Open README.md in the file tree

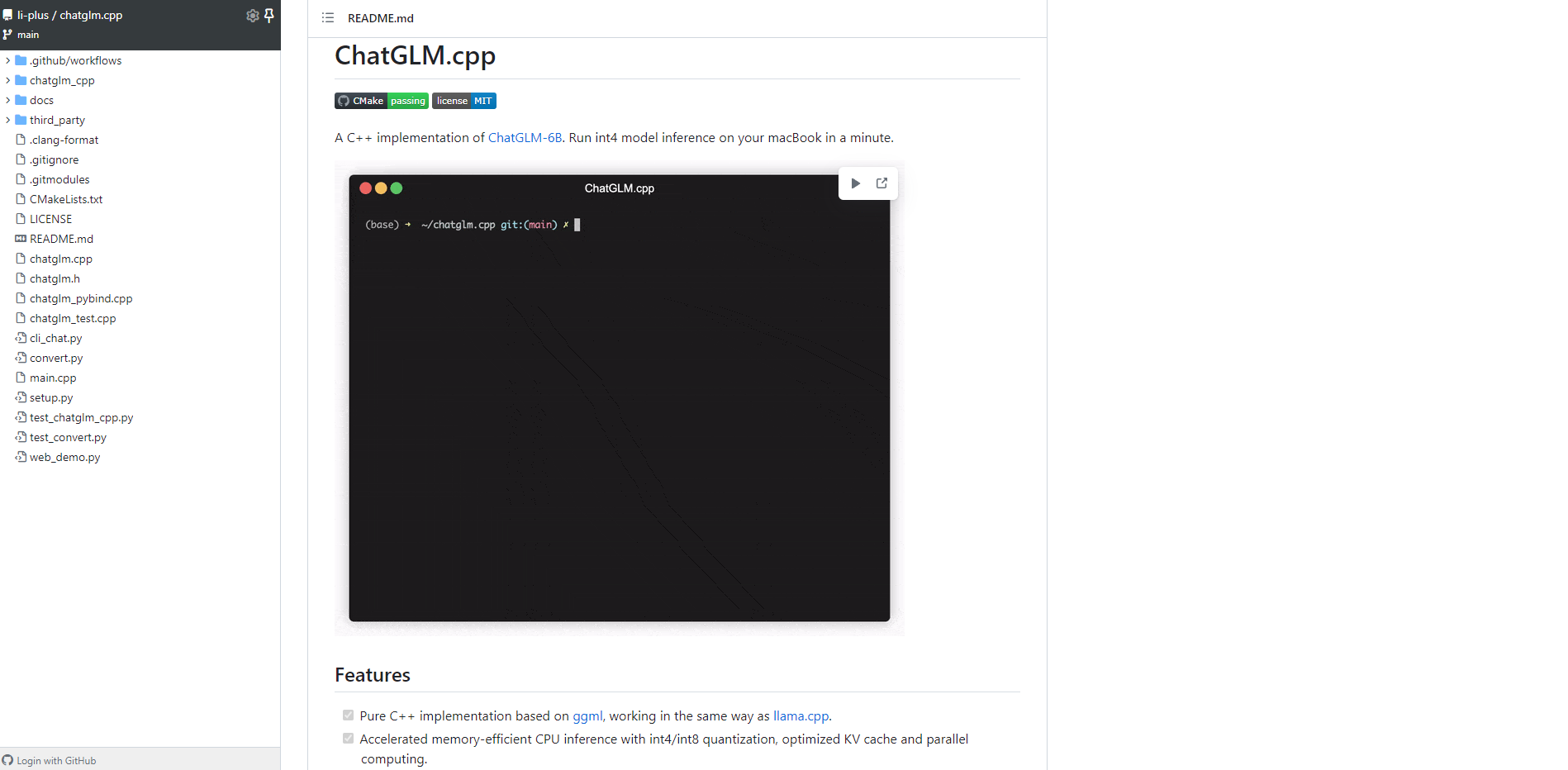(x=61, y=239)
